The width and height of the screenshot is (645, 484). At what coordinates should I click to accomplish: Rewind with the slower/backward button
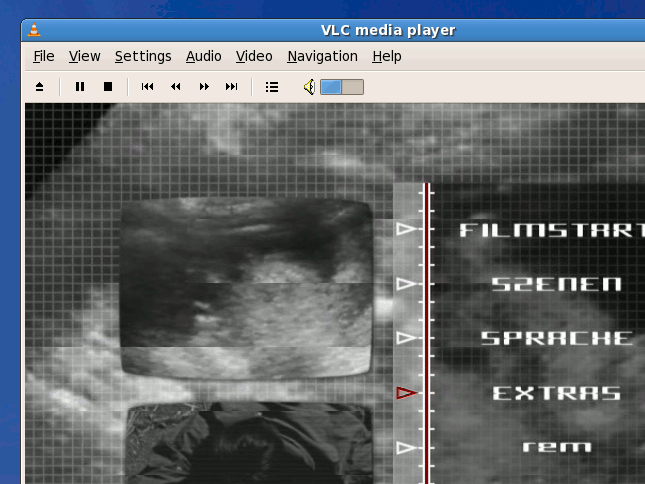point(176,87)
